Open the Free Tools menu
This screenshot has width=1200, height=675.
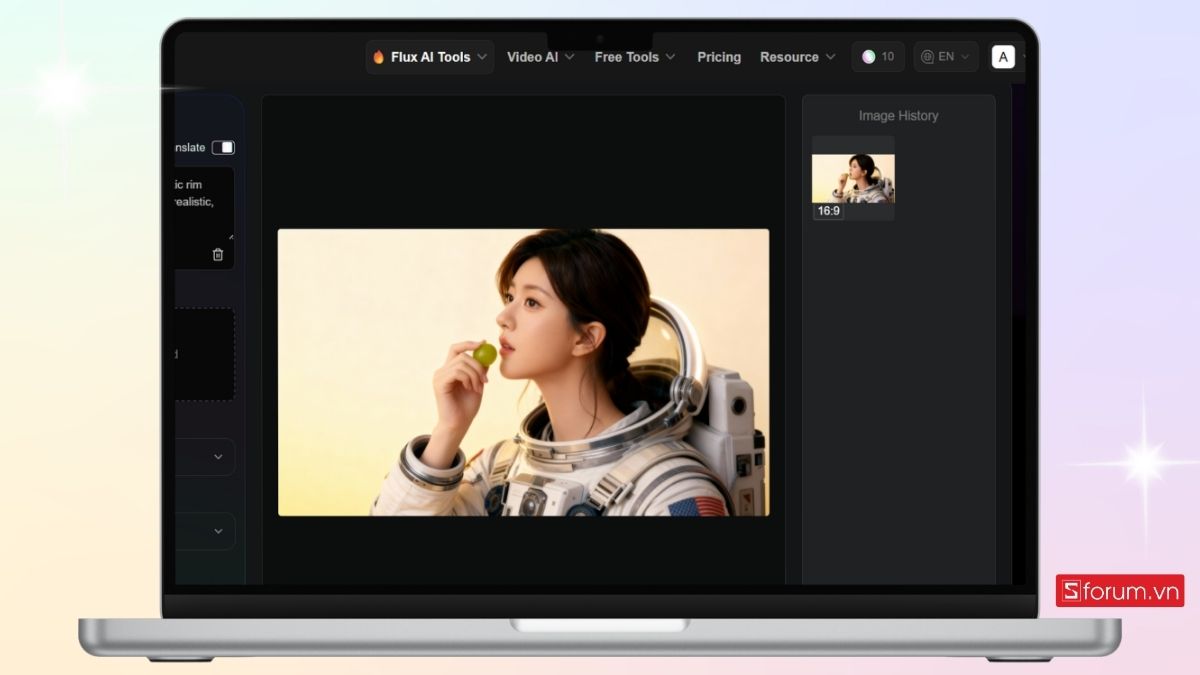coord(634,57)
